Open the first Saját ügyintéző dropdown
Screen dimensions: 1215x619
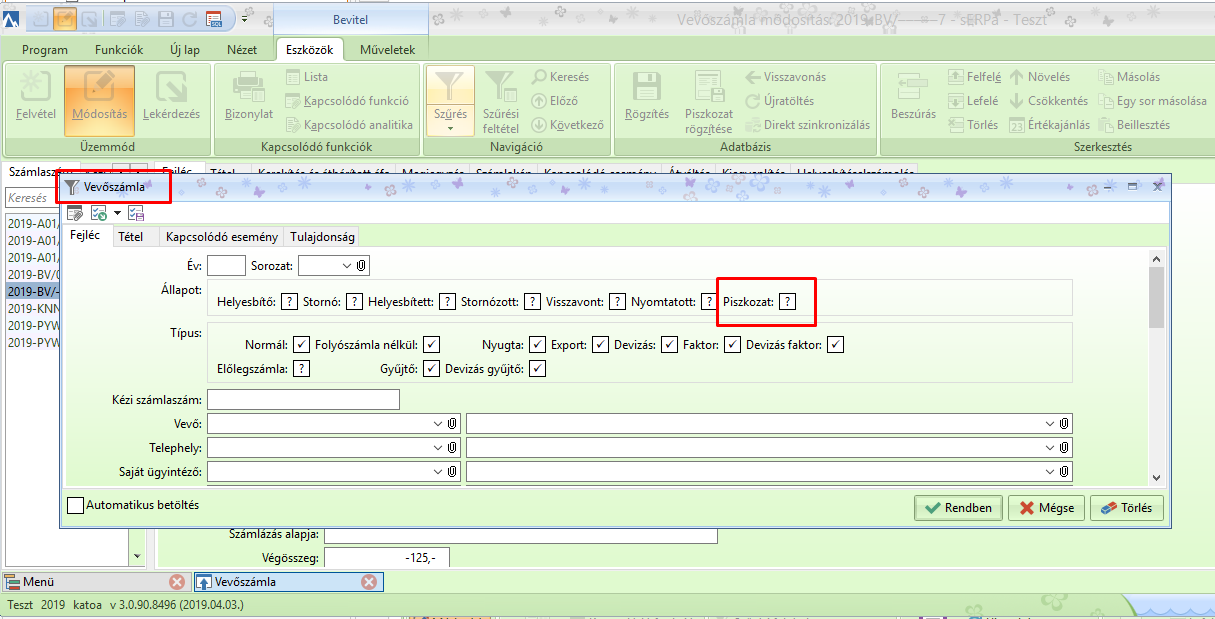(x=437, y=470)
